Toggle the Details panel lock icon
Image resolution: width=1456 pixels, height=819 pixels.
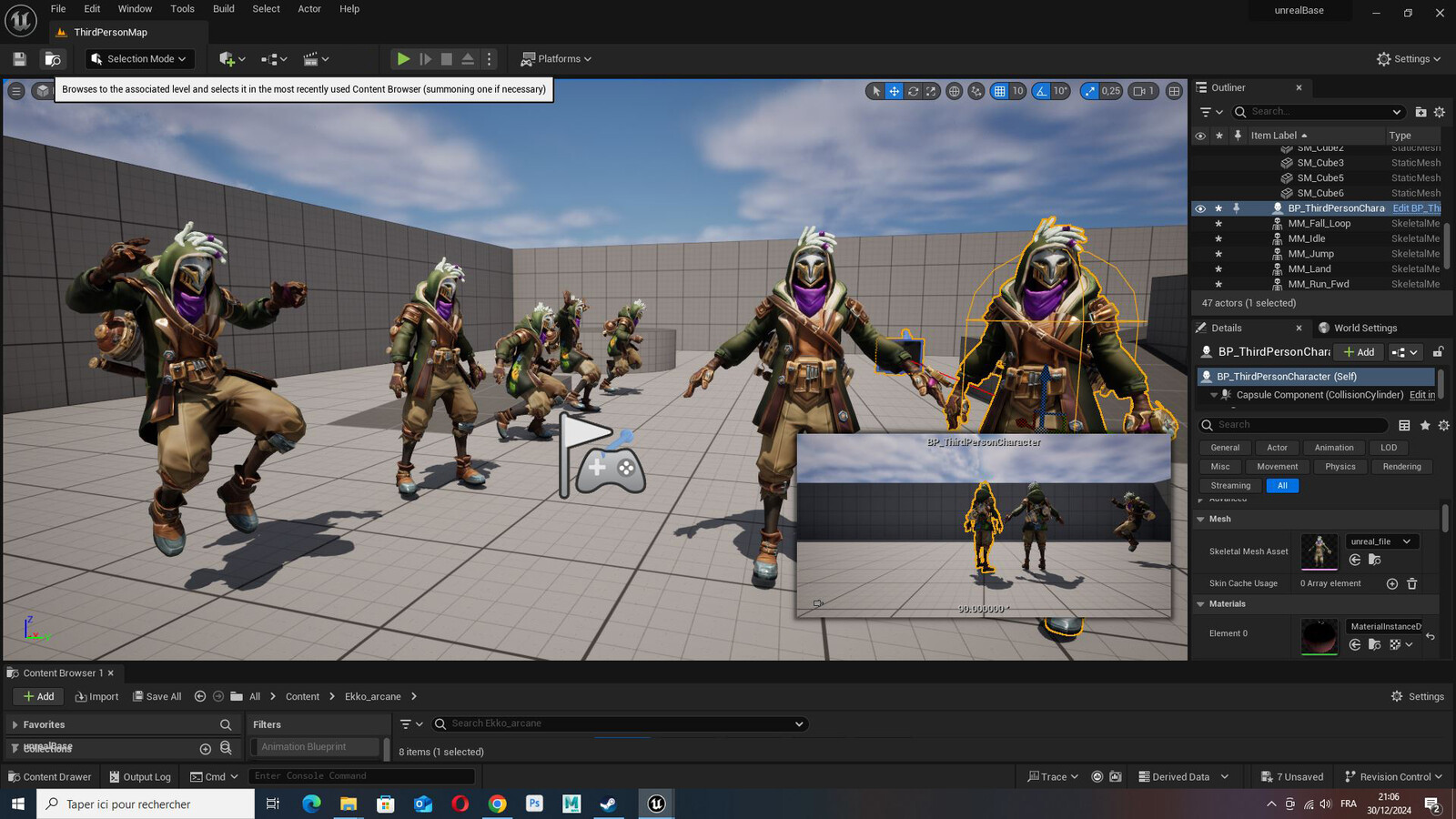[1438, 352]
